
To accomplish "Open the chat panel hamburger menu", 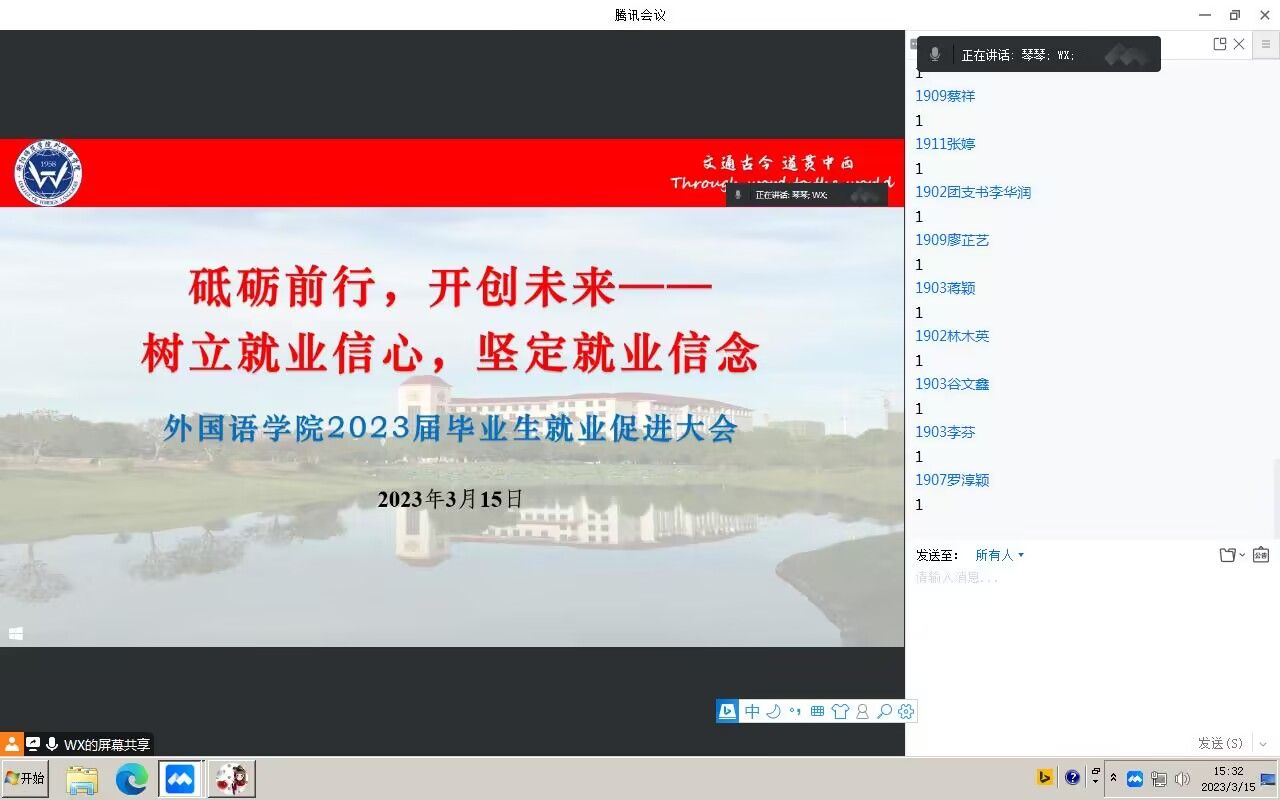I will [1266, 44].
